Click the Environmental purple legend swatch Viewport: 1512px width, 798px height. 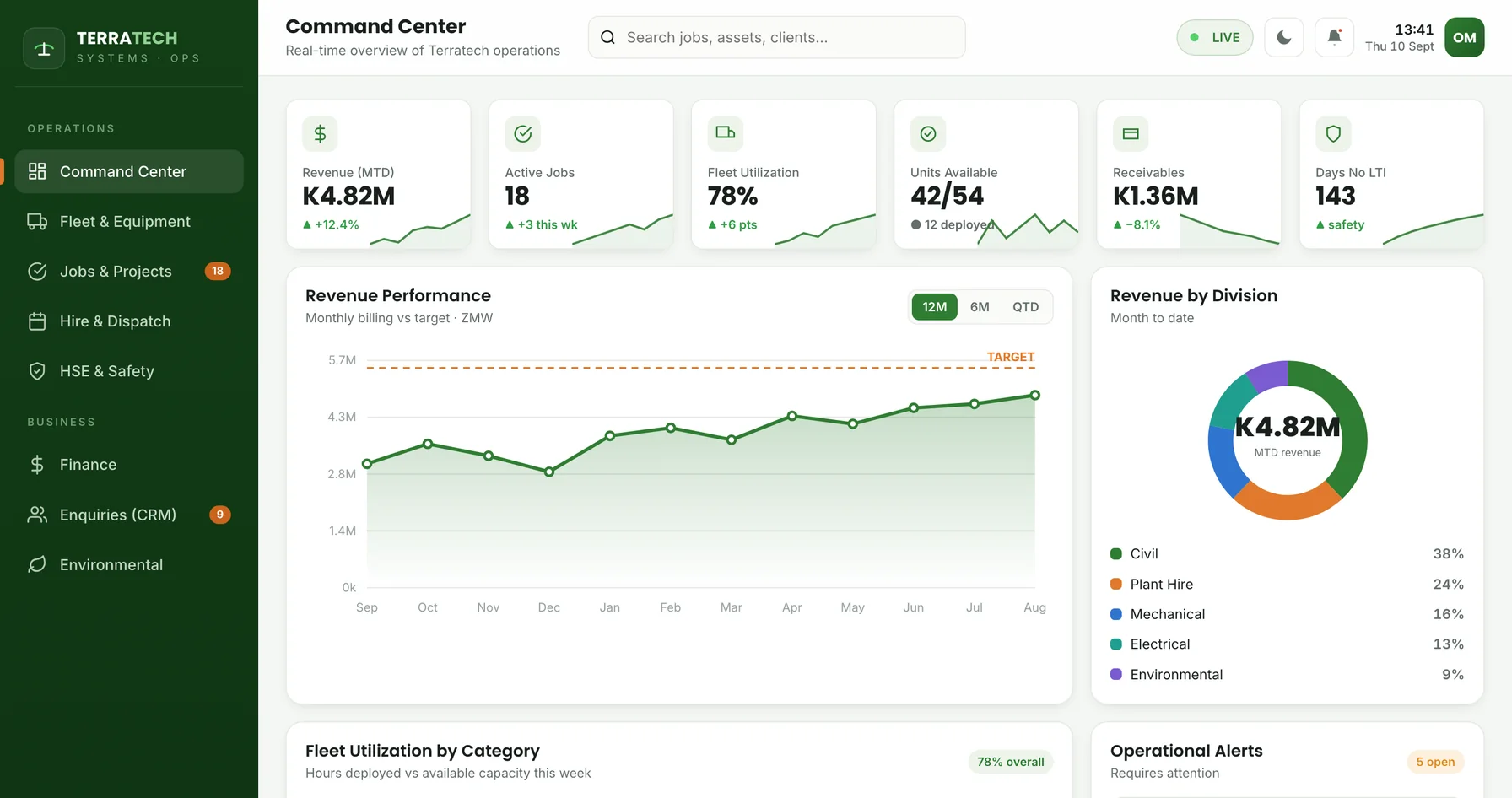point(1116,674)
